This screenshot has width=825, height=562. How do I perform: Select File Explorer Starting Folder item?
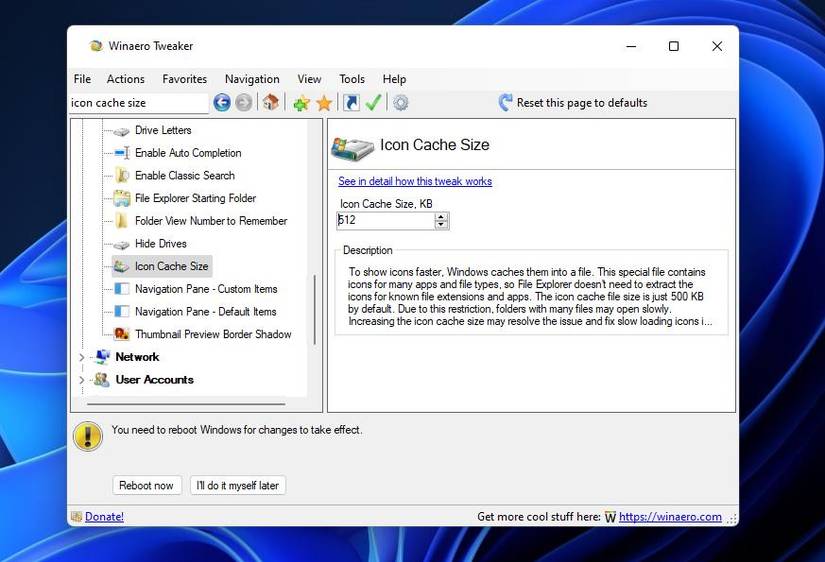195,198
